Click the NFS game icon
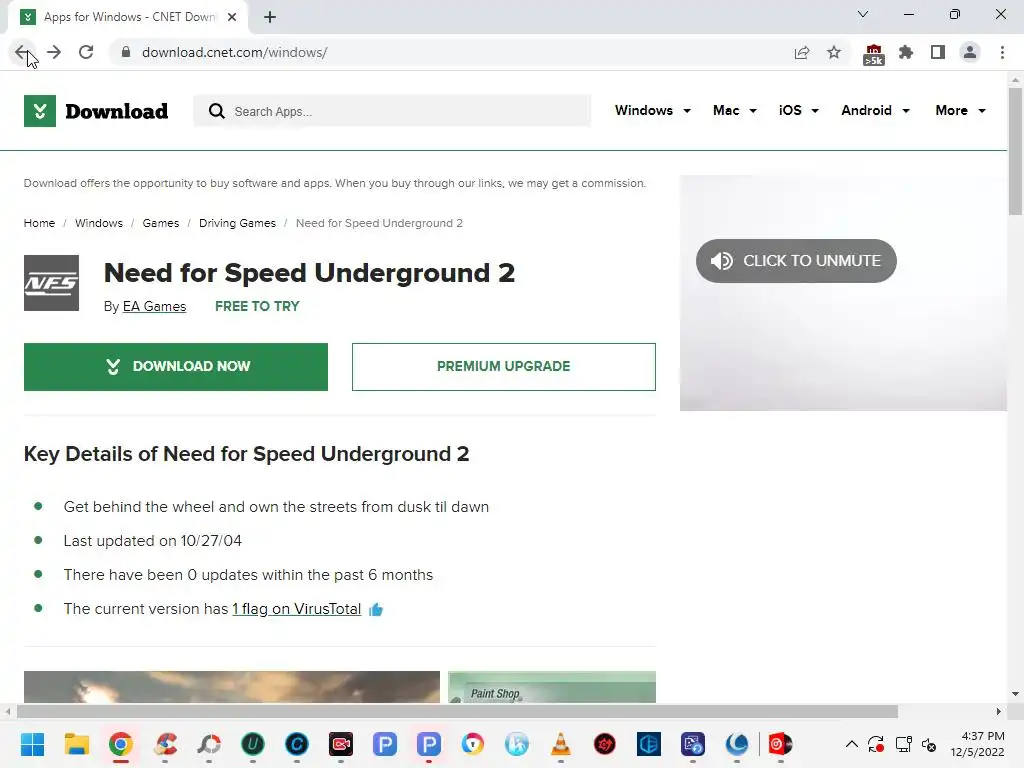Screen dimensions: 1024x768 click(52, 283)
